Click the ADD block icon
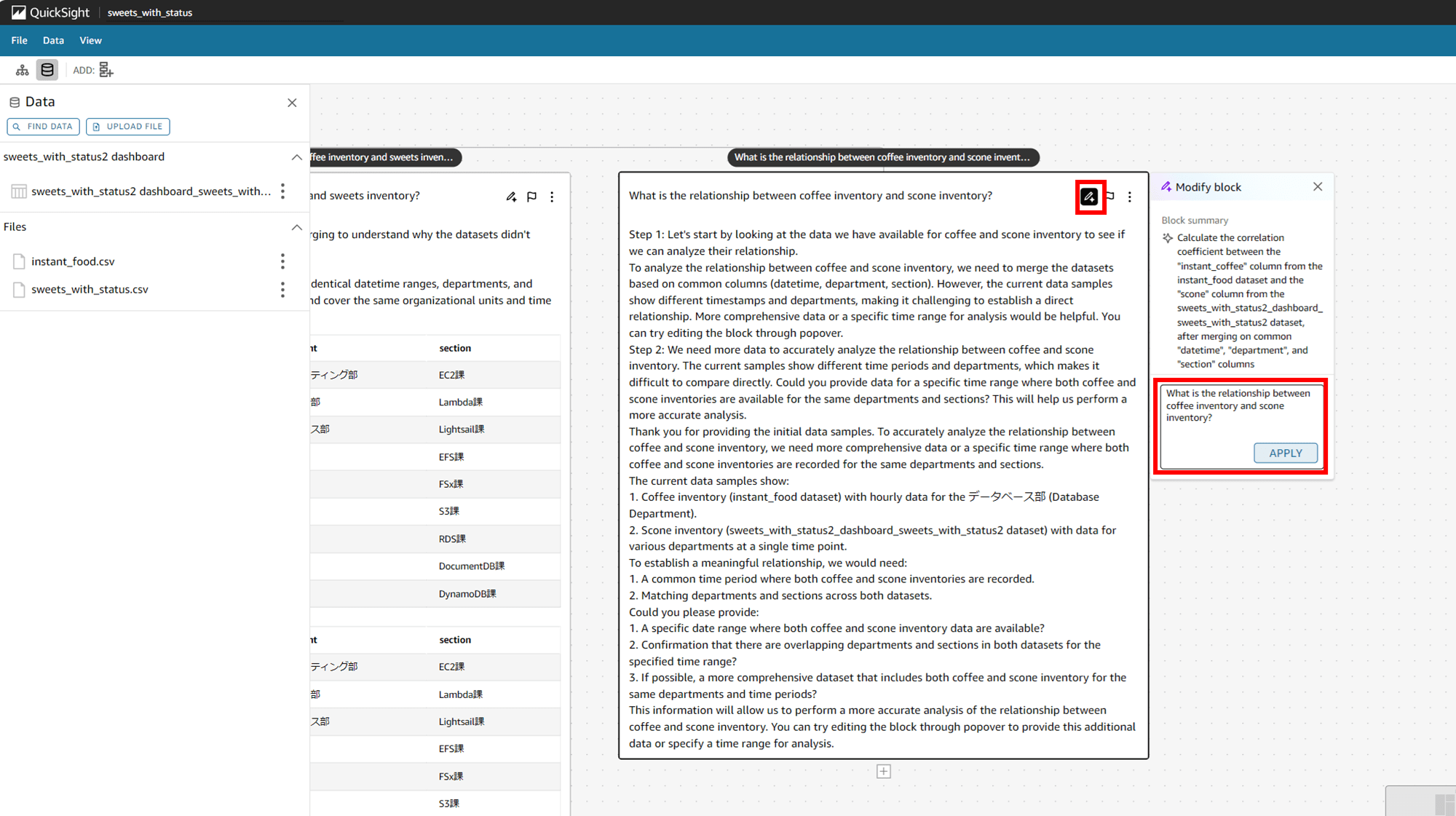The image size is (1456, 816). 106,70
